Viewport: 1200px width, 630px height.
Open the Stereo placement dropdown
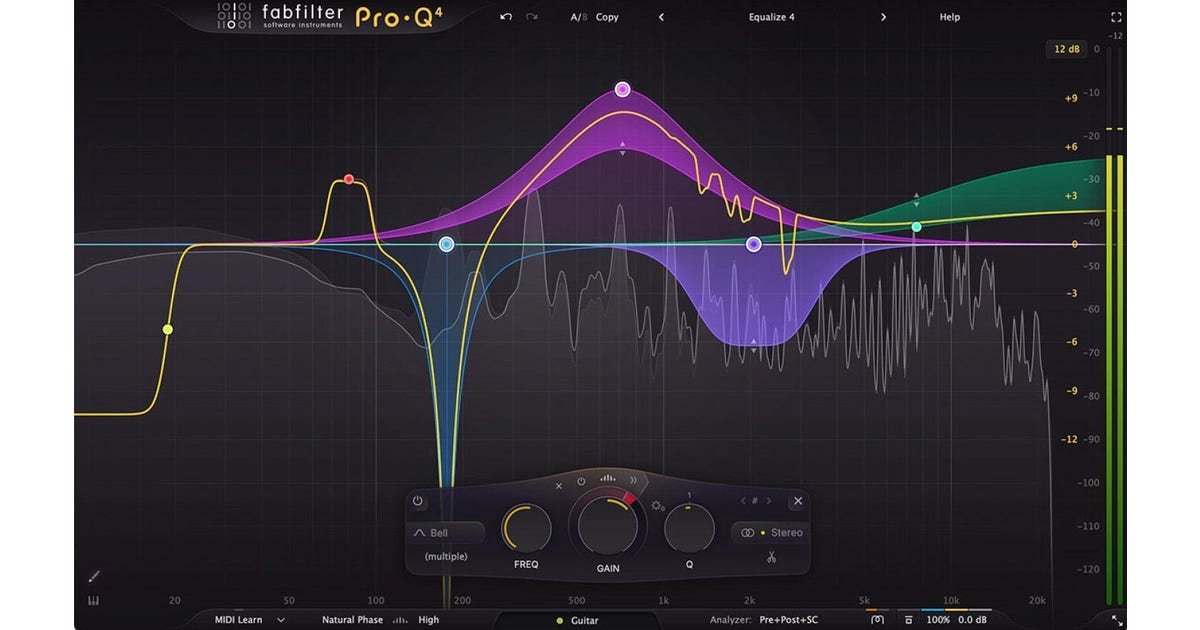click(770, 533)
